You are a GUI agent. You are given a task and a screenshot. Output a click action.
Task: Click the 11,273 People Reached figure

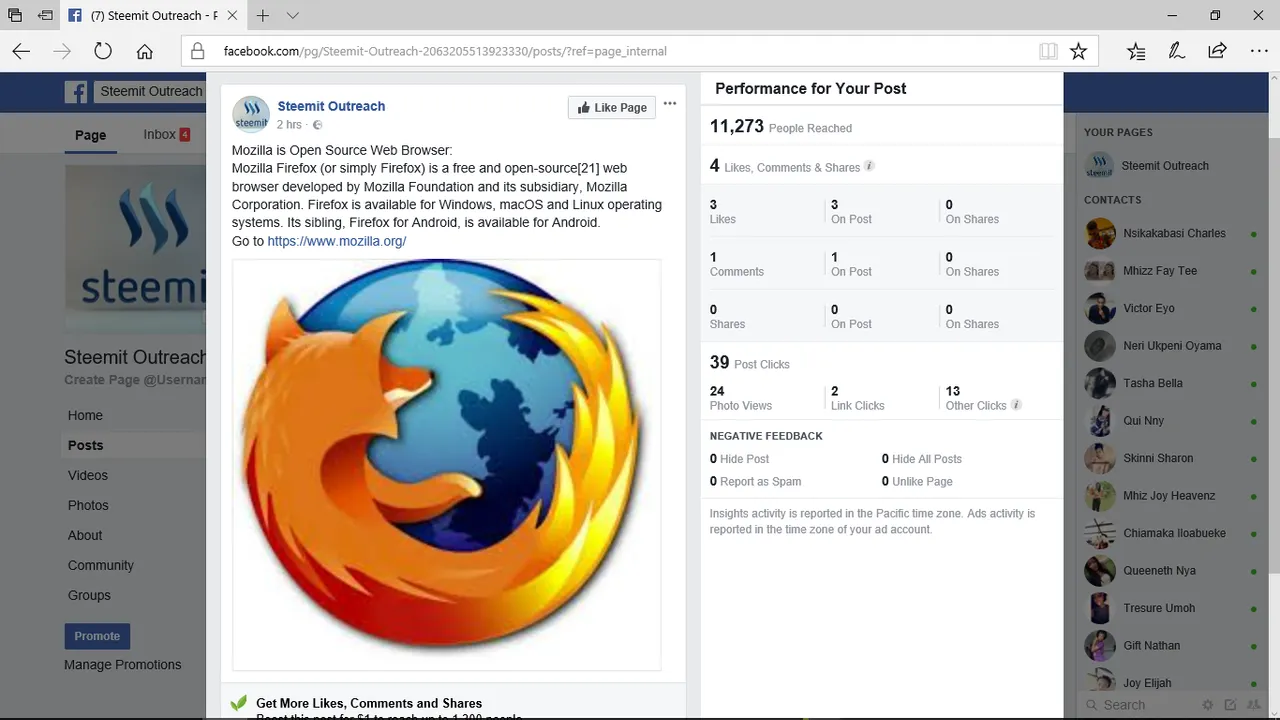pos(737,126)
